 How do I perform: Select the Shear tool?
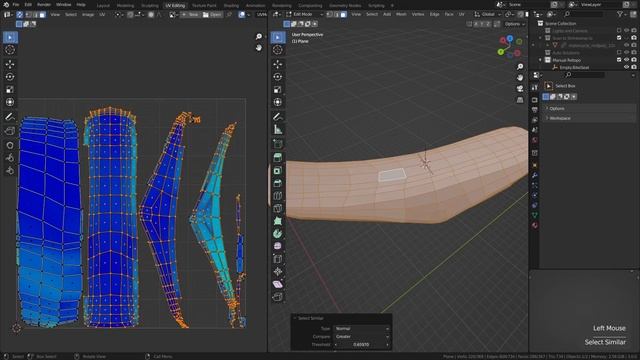tap(278, 284)
